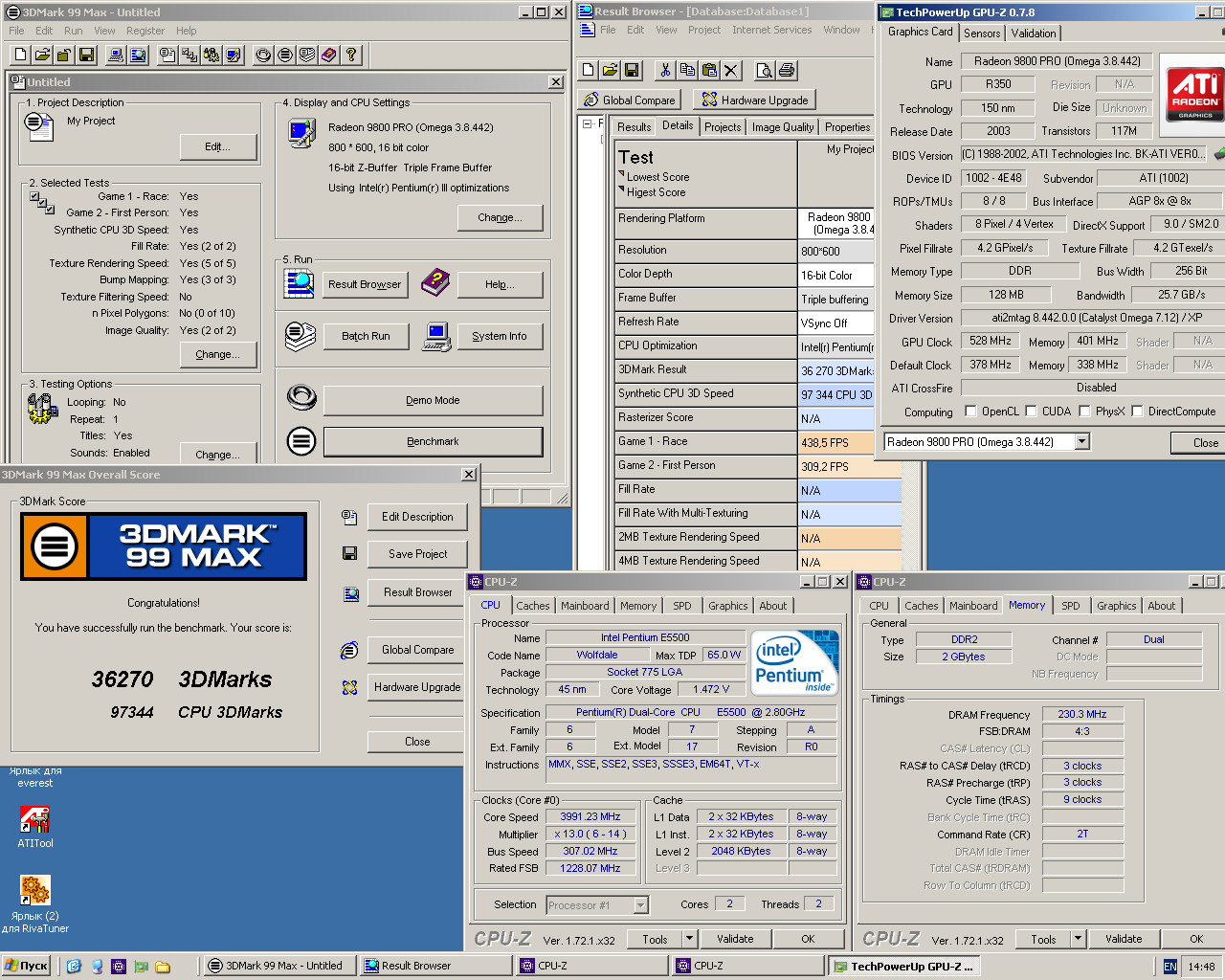
Task: Click Validate button in CPU-Z Memory window
Action: coord(1124,939)
